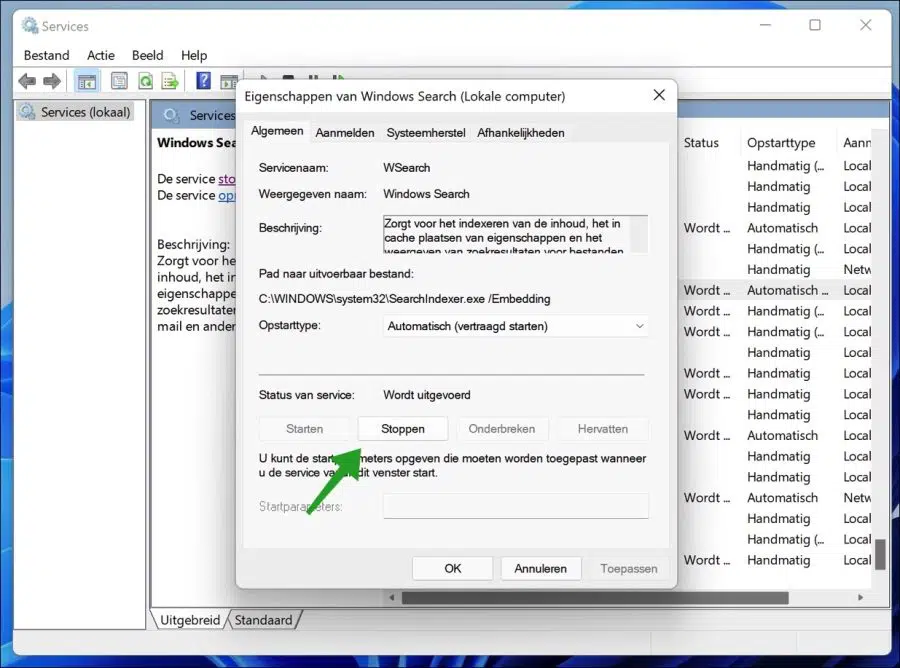900x668 pixels.
Task: Select the 'Automatisch ...' delayed start row cell
Action: pyautogui.click(x=788, y=290)
